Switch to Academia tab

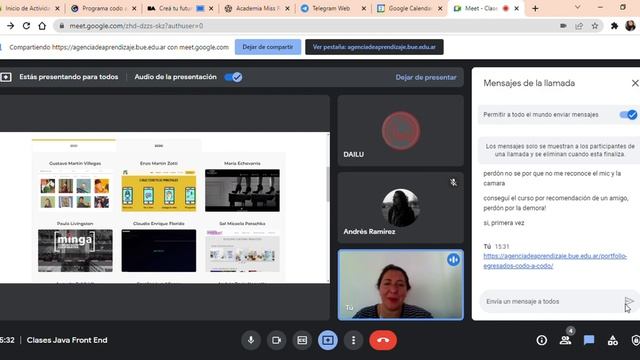[x=257, y=8]
